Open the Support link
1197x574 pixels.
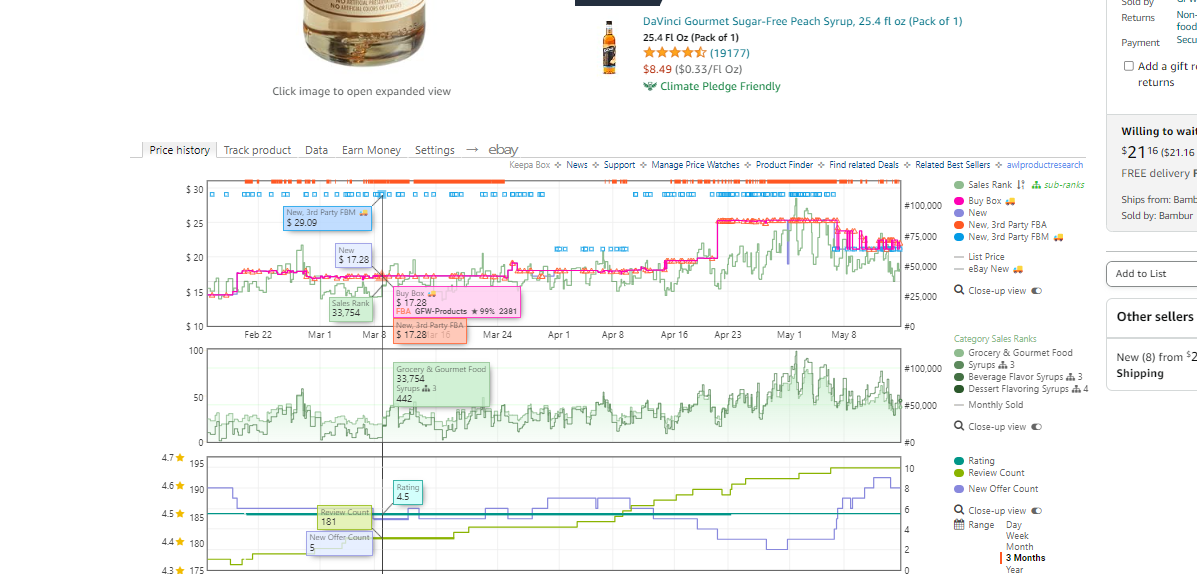click(x=619, y=165)
